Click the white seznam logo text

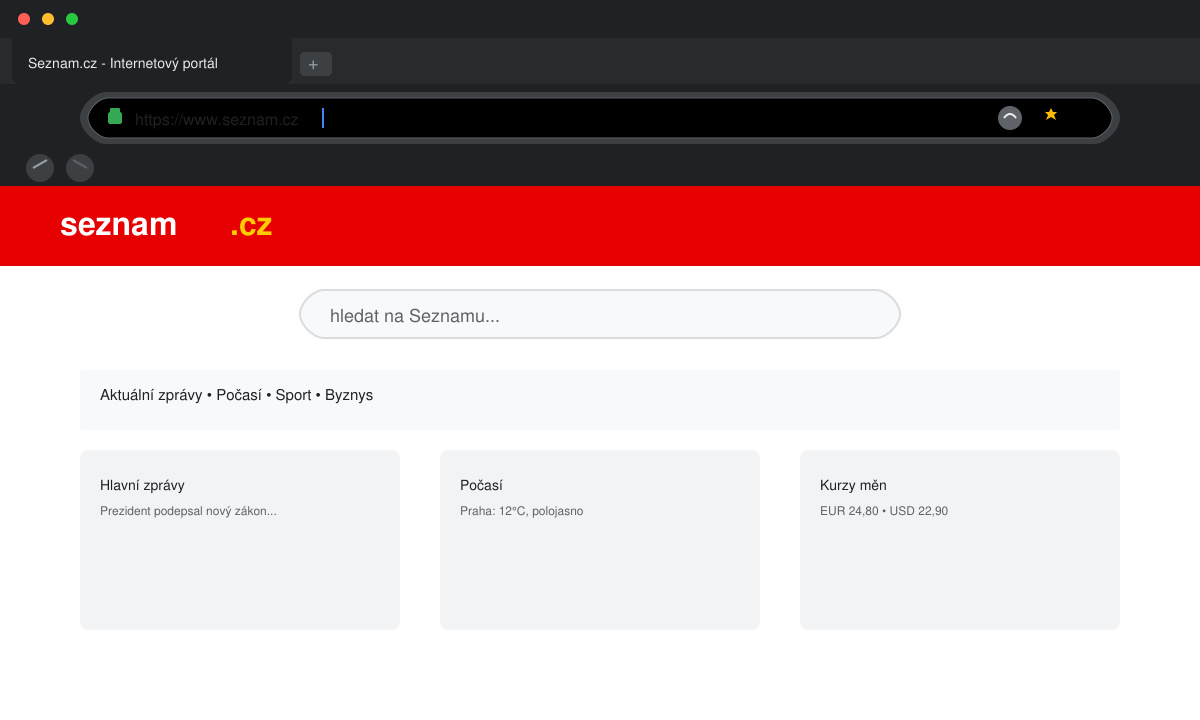pyautogui.click(x=118, y=225)
